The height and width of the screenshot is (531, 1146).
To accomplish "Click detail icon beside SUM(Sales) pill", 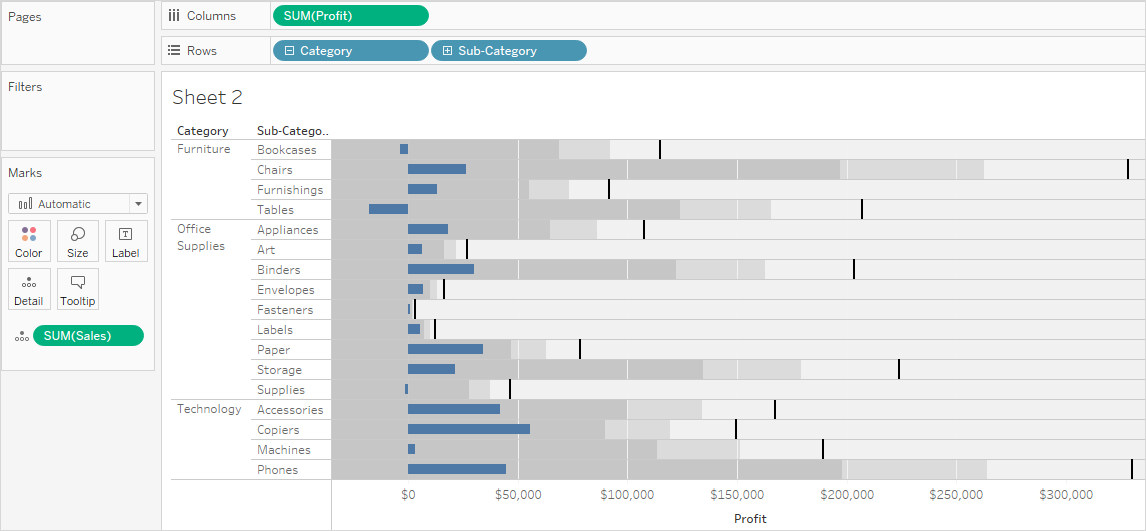I will pyautogui.click(x=22, y=336).
